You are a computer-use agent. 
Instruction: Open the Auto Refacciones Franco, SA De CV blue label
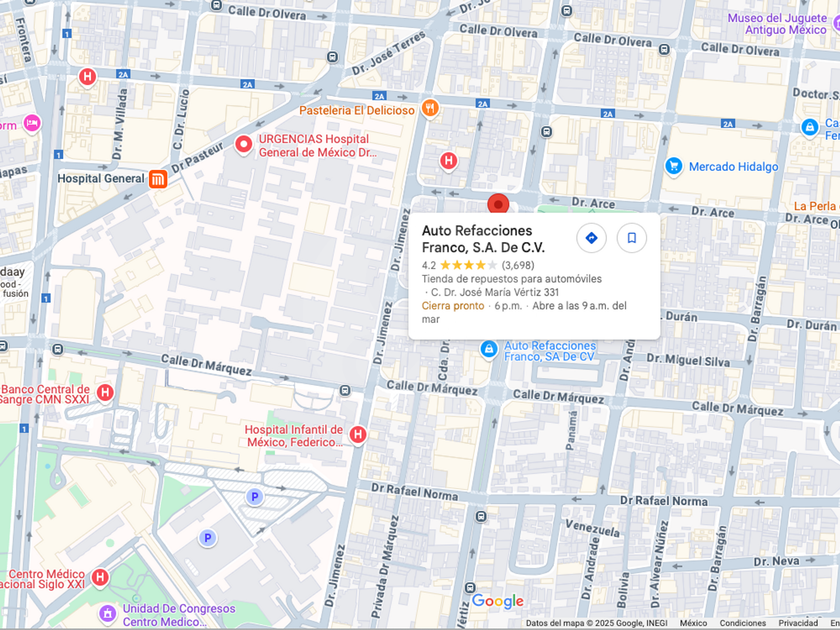550,351
